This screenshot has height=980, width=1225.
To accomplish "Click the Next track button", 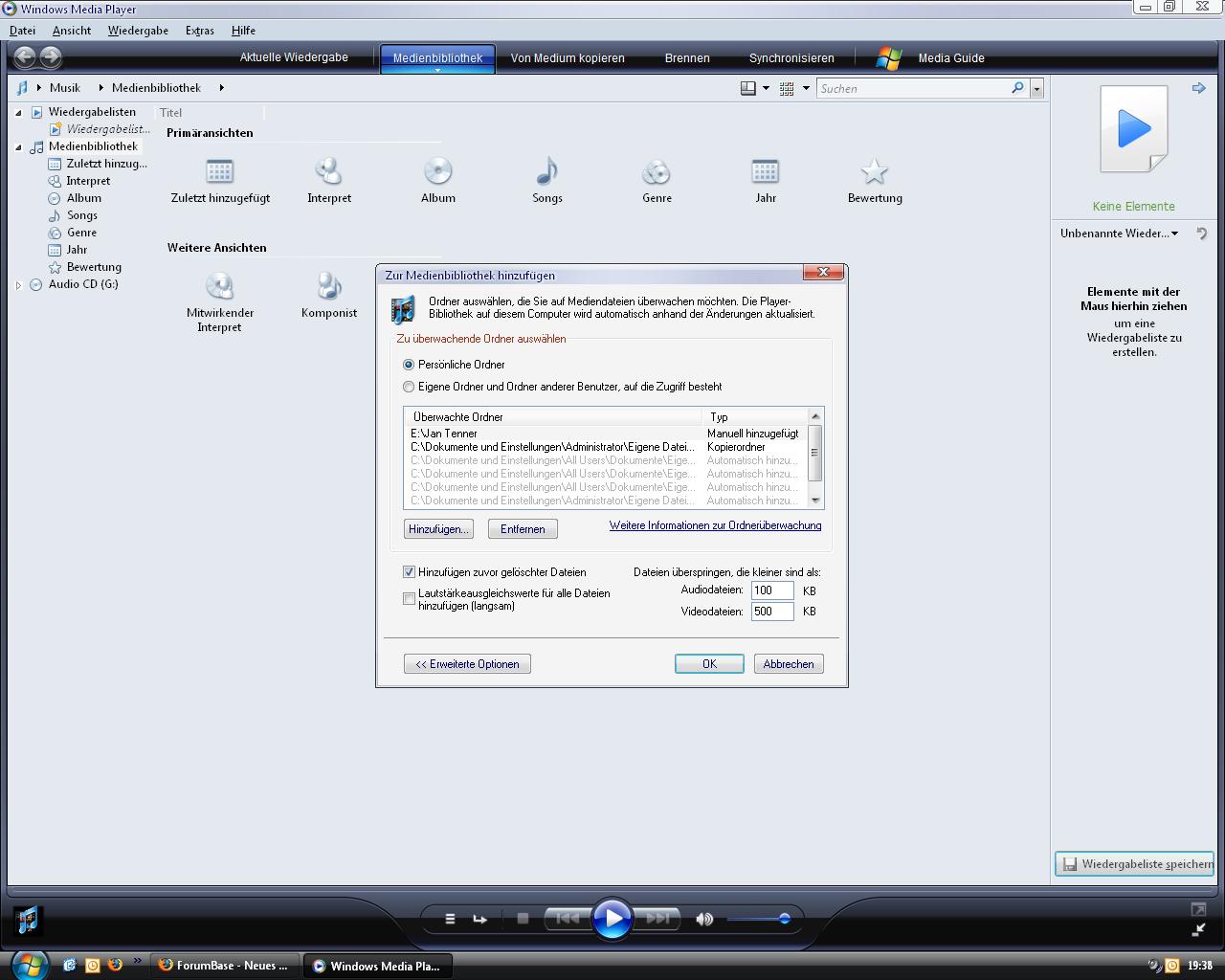I will (x=657, y=919).
